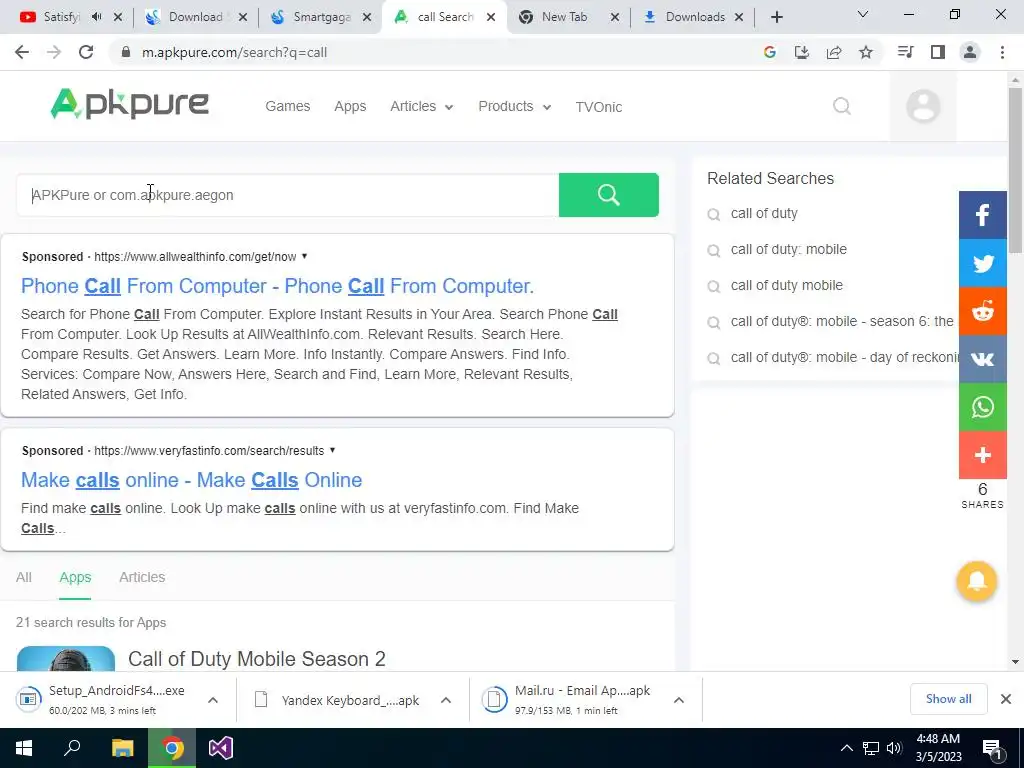Open options for Mail.ru download

pyautogui.click(x=679, y=700)
